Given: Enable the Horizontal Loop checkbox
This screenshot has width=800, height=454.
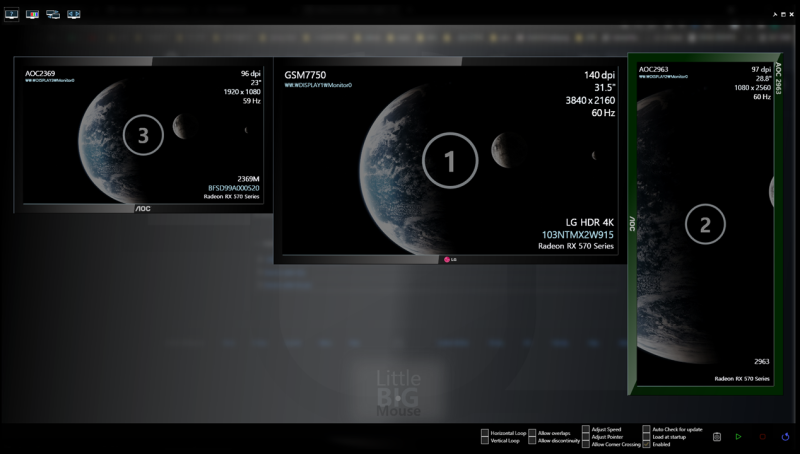Looking at the screenshot, I should (x=485, y=433).
